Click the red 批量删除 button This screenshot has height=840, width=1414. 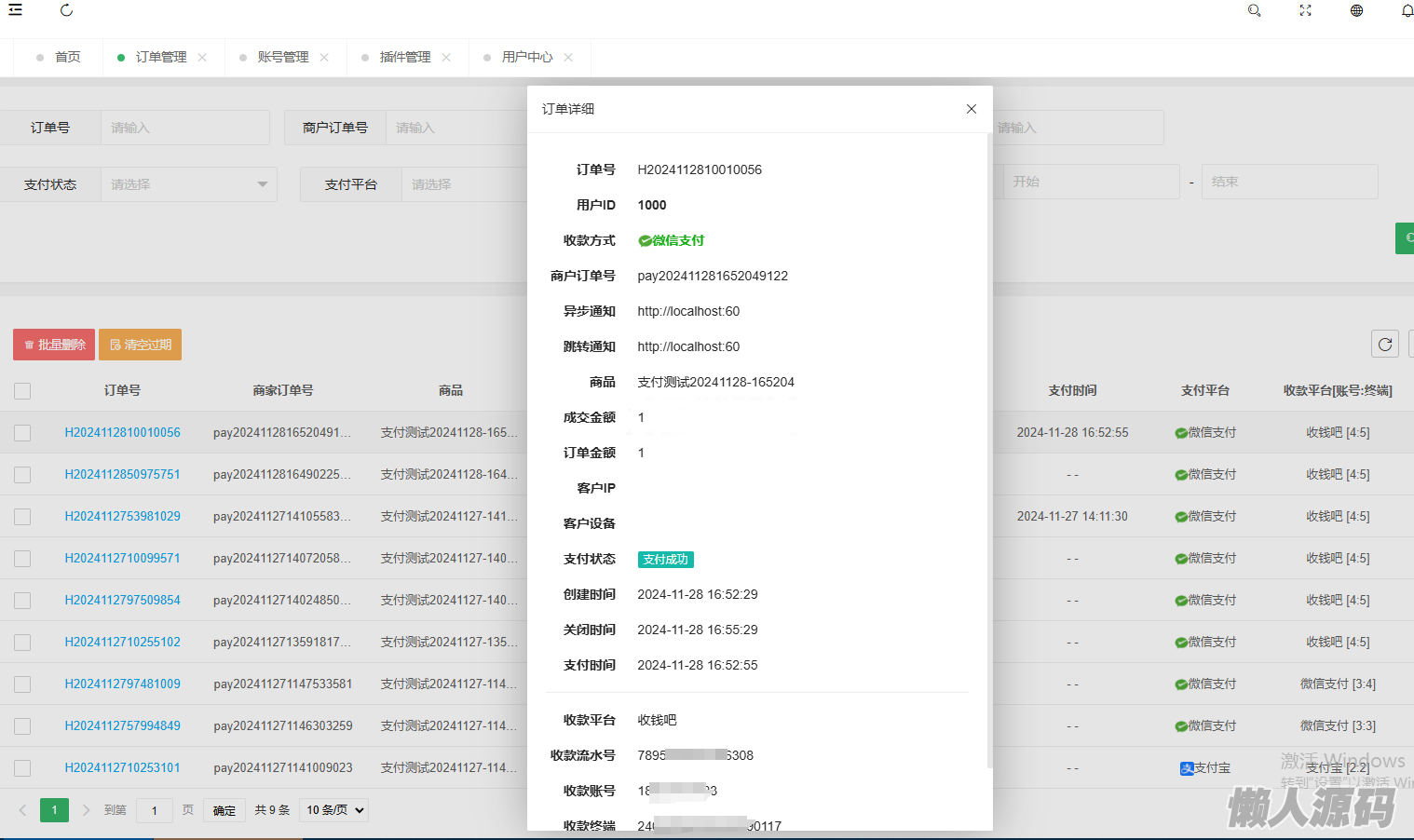pyautogui.click(x=54, y=345)
